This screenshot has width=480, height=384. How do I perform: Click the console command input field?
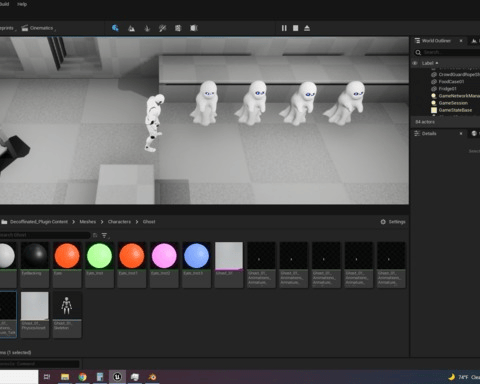click(x=40, y=364)
